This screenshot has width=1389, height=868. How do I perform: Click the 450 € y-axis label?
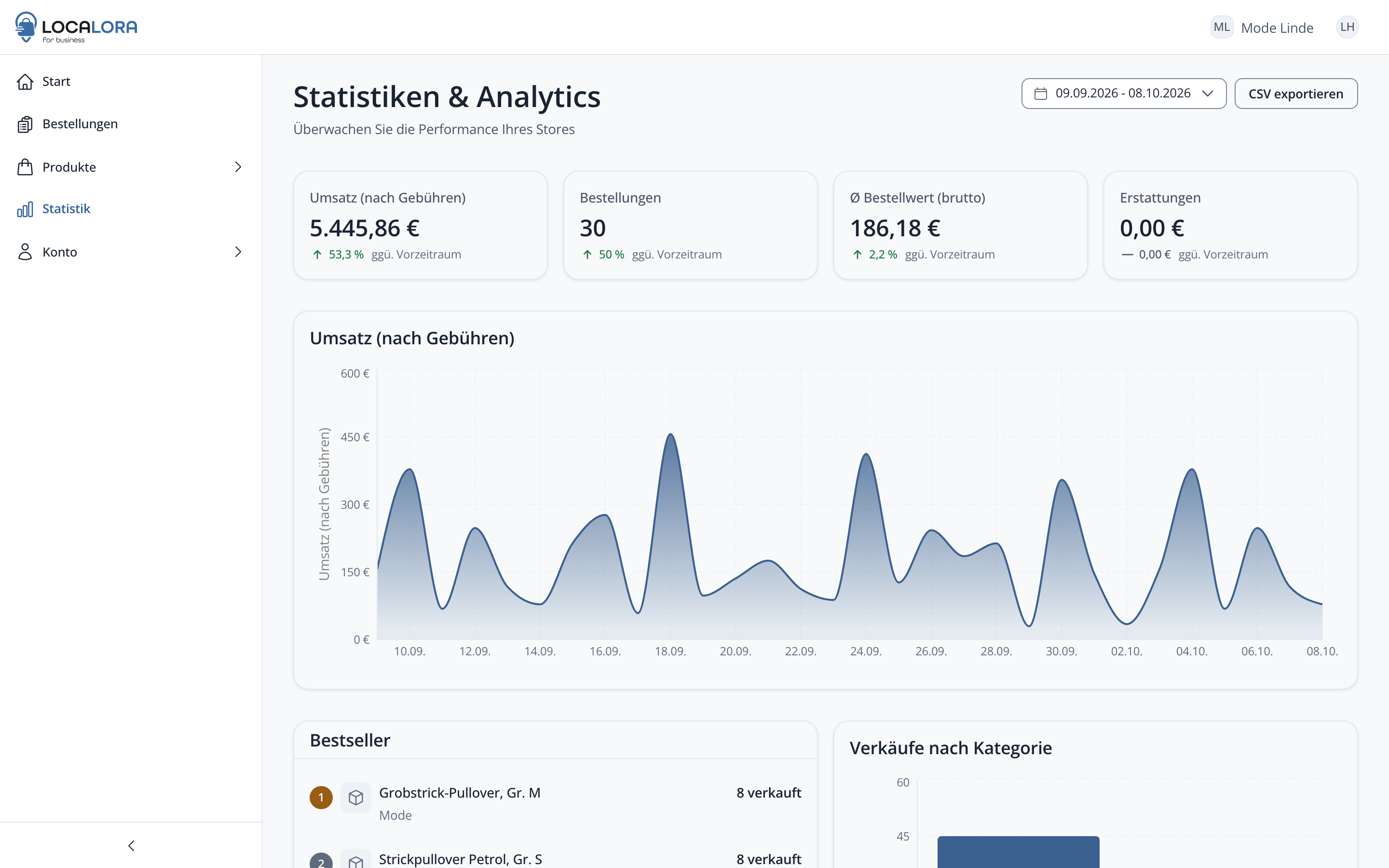354,437
